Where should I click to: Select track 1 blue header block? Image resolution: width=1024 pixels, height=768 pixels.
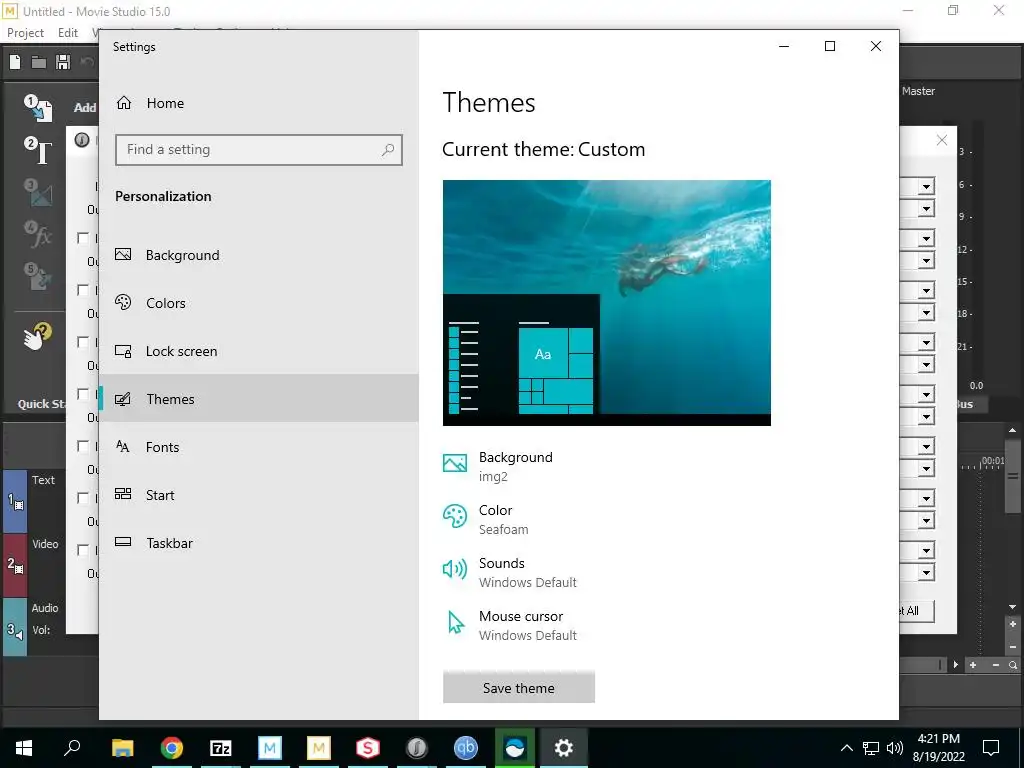[15, 501]
